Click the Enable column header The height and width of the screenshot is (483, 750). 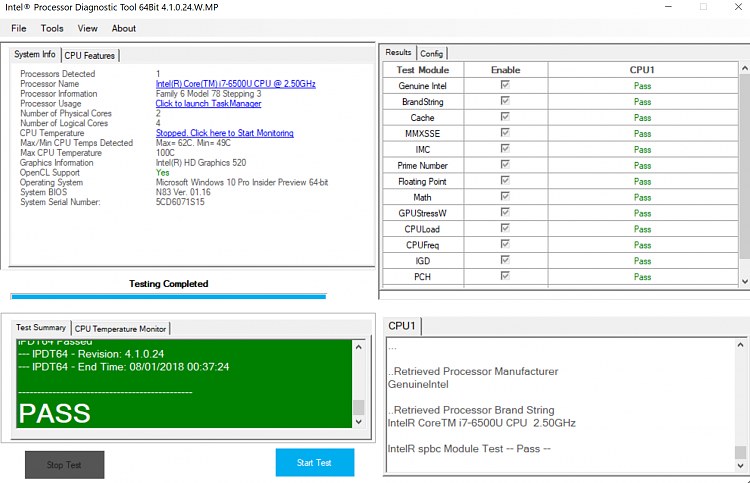[x=506, y=70]
